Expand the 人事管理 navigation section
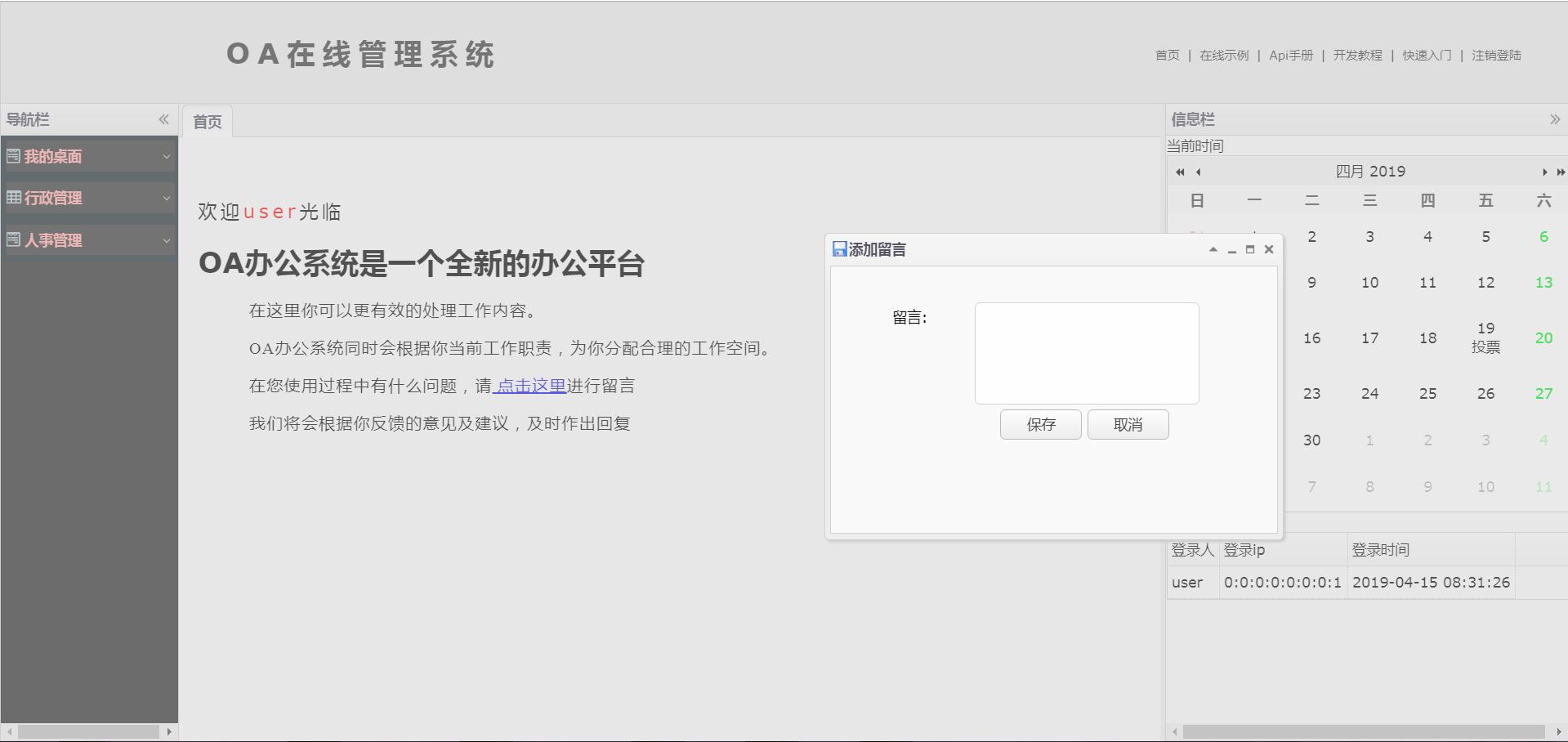 89,240
